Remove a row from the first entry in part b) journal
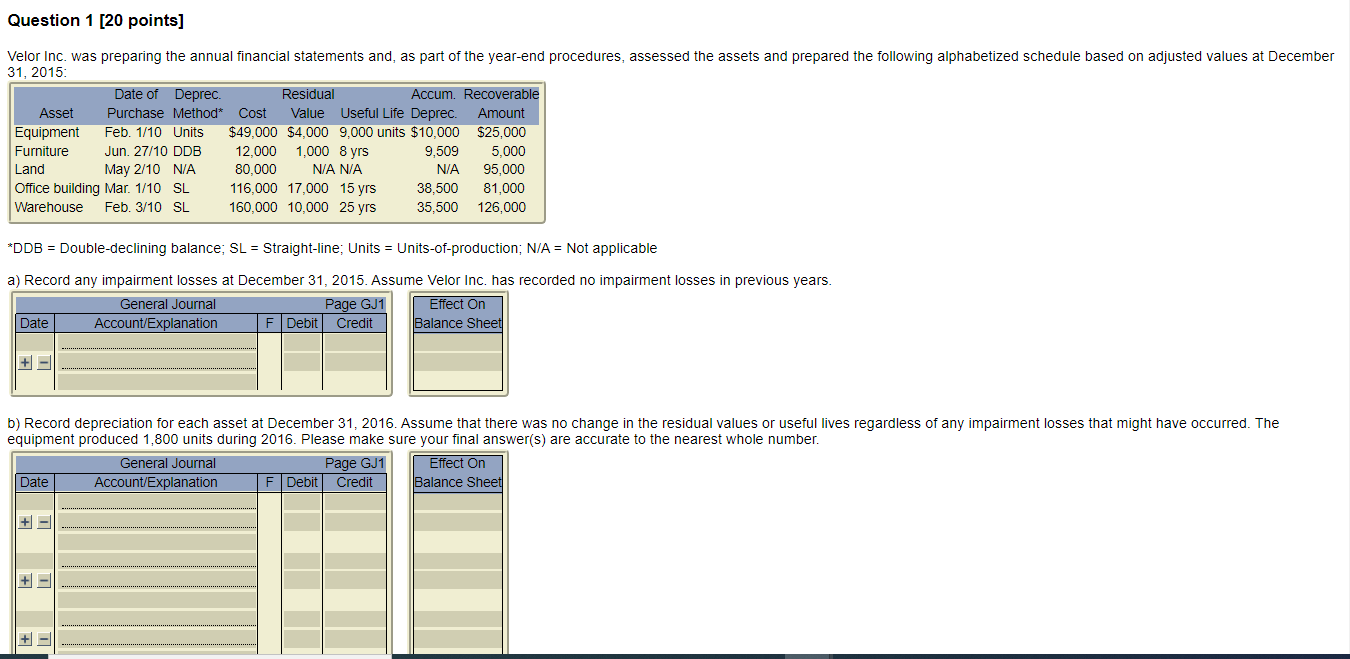The height and width of the screenshot is (659, 1350). click(x=42, y=521)
